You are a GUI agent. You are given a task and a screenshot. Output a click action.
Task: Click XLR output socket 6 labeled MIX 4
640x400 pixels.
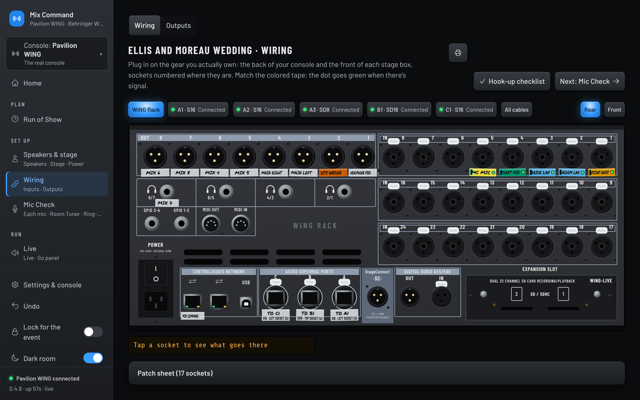click(x=214, y=156)
